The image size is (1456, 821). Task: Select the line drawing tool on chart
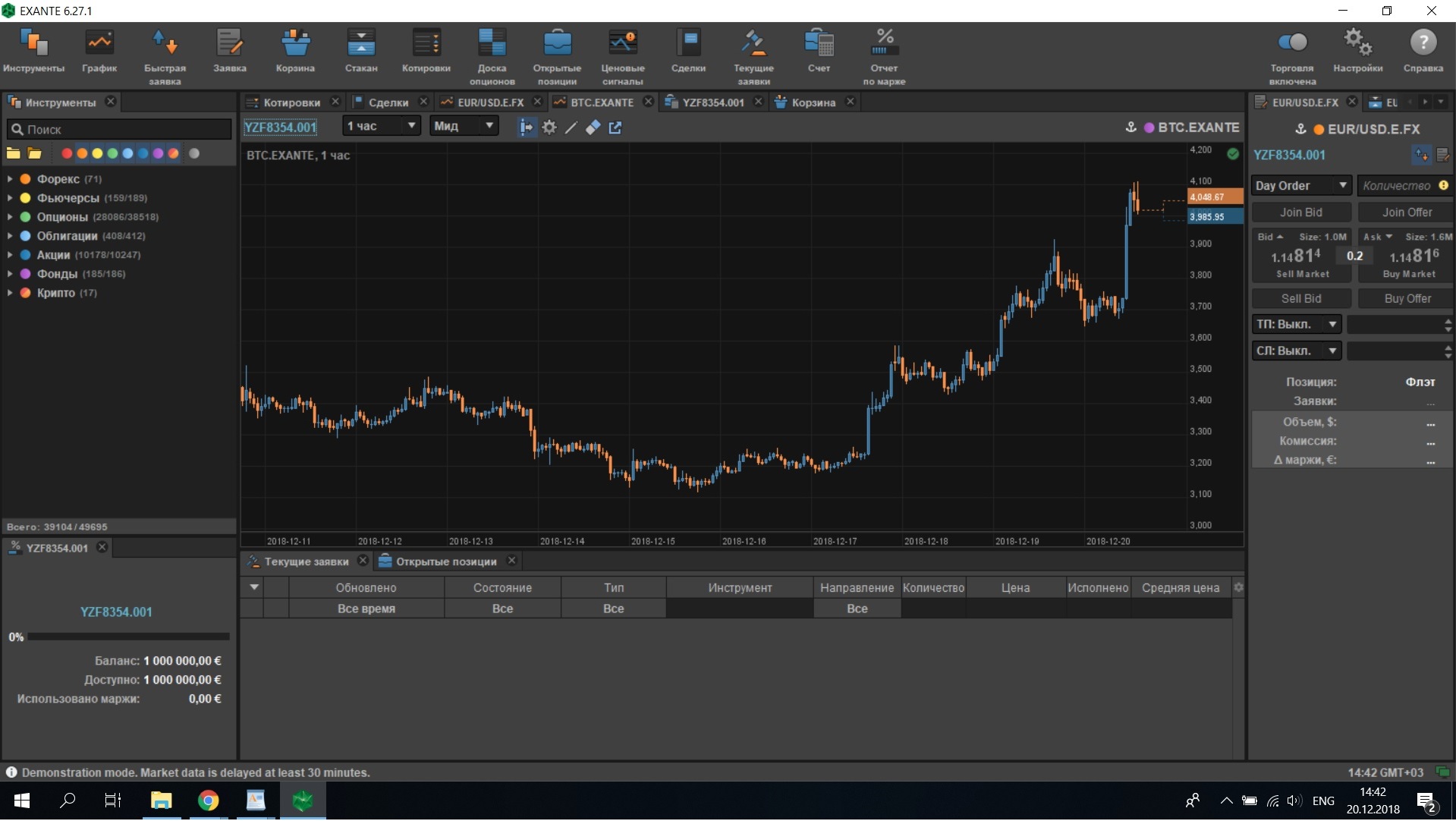571,127
